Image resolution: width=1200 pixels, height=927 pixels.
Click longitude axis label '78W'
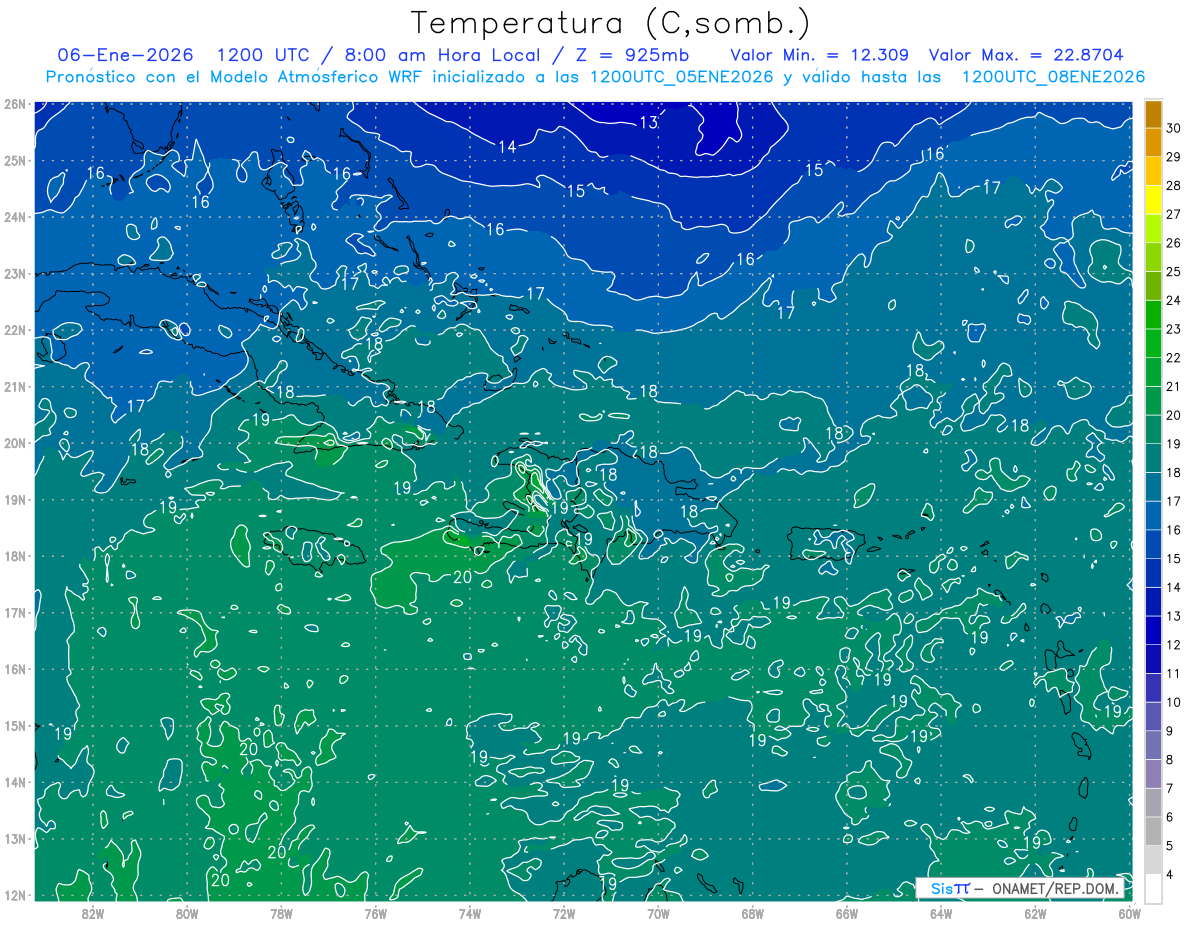(281, 913)
